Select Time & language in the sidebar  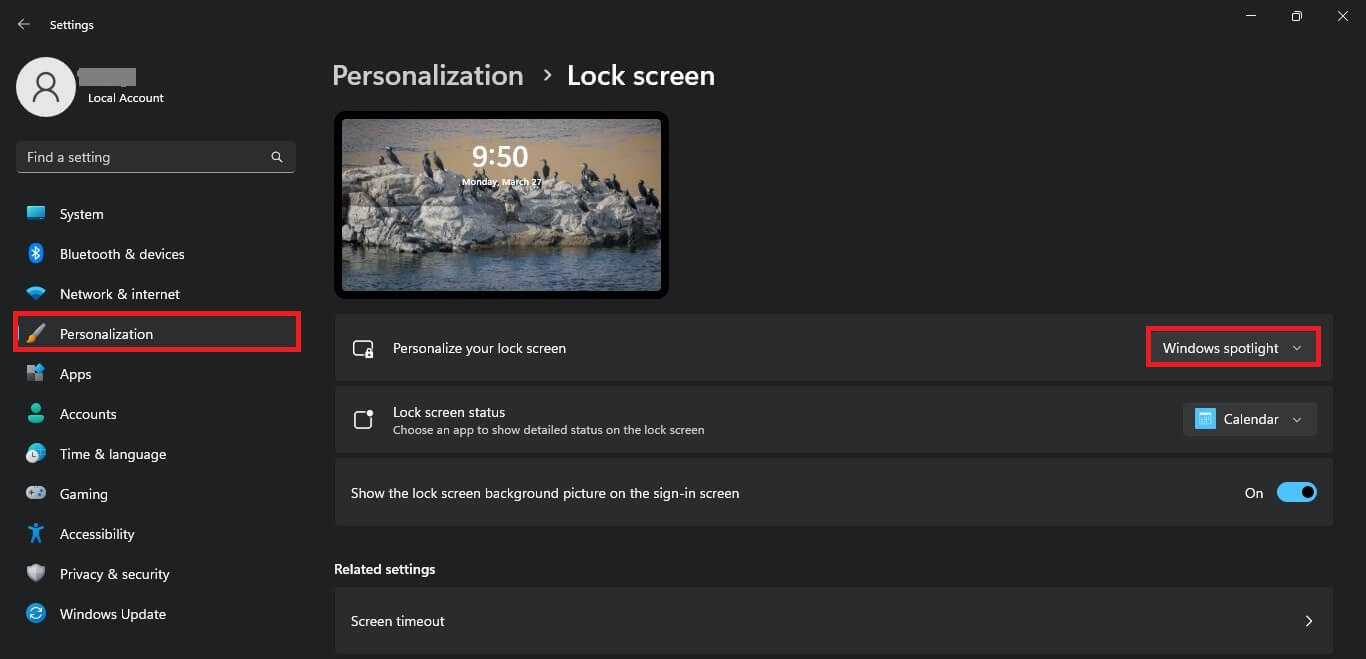coord(112,453)
